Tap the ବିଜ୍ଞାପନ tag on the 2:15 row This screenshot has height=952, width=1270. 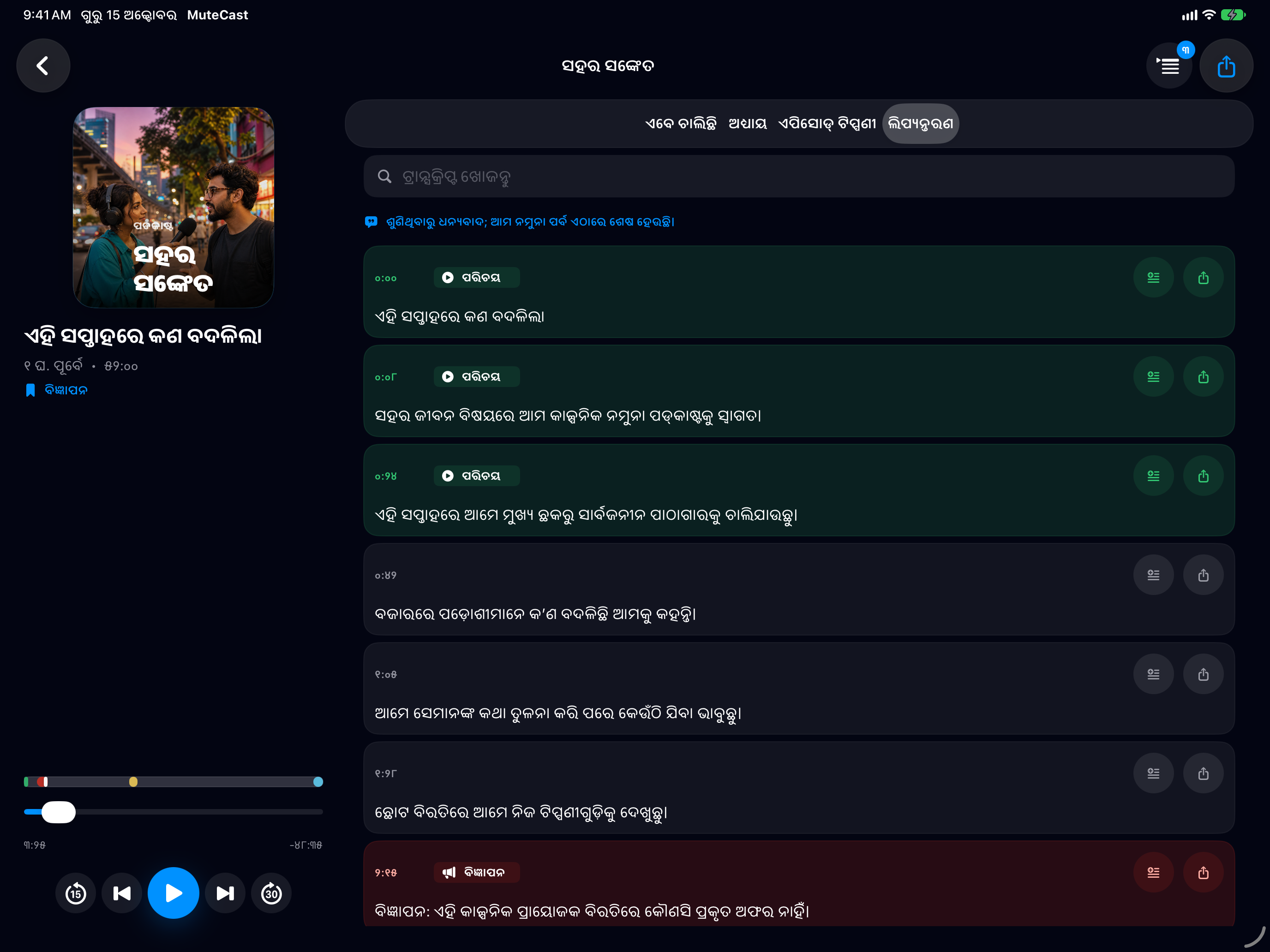(477, 873)
